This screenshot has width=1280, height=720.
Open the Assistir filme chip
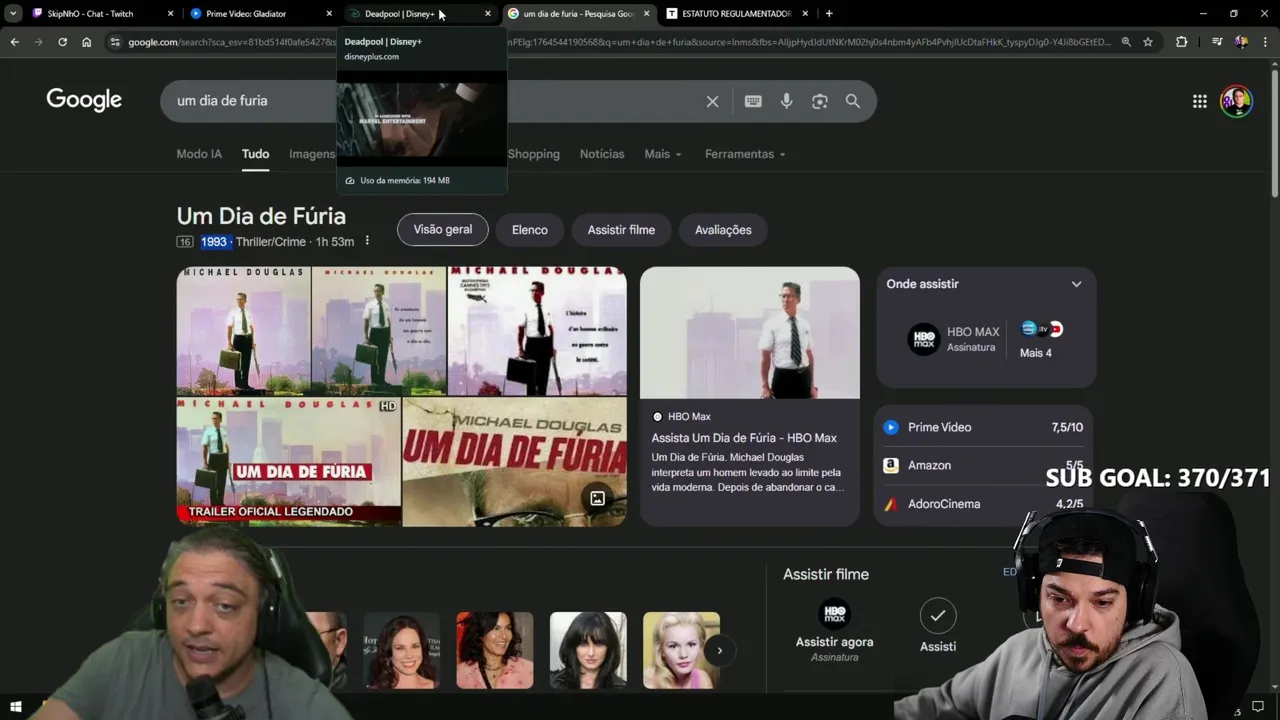coord(621,230)
